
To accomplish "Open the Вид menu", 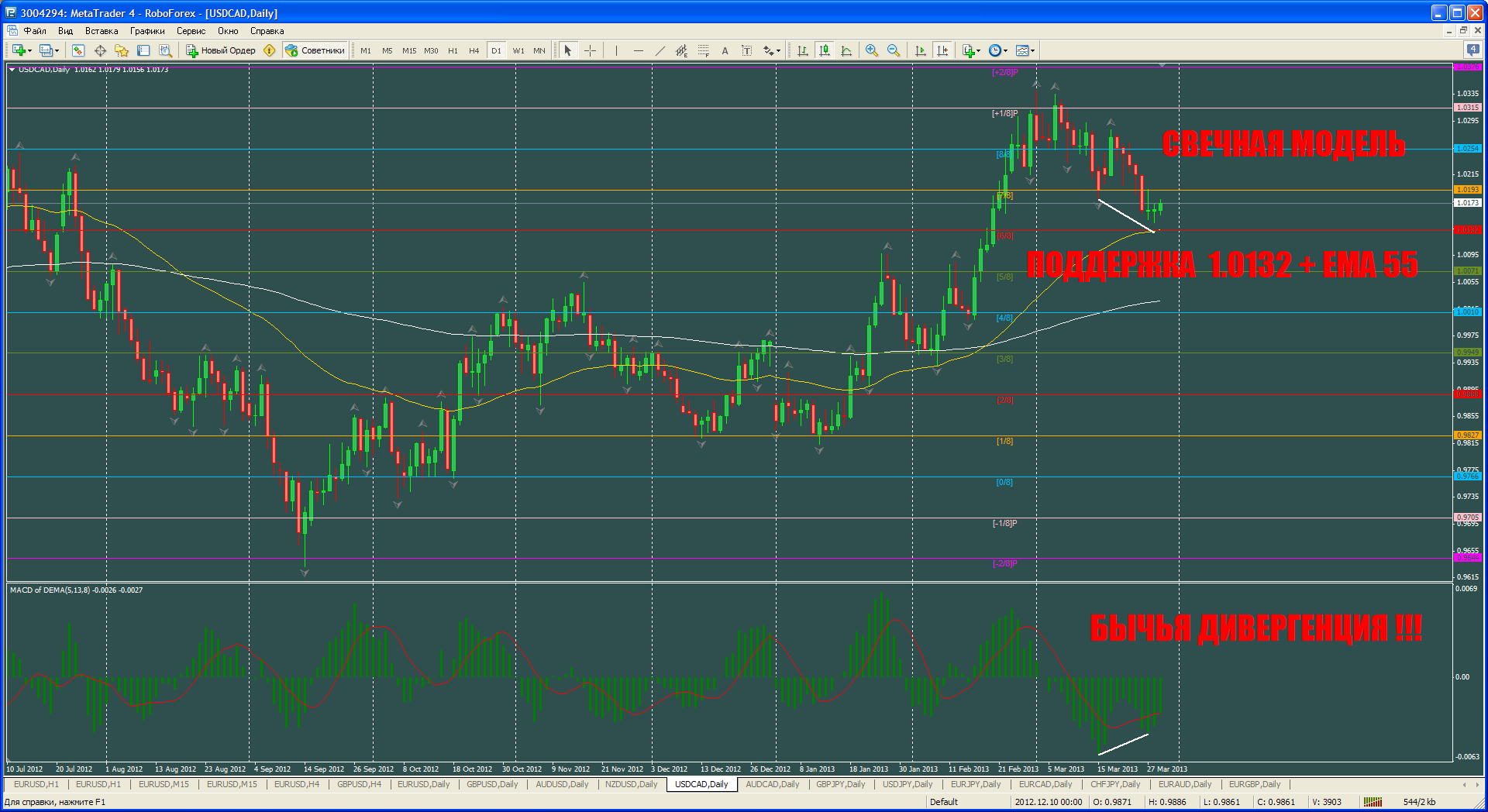I will [x=65, y=31].
